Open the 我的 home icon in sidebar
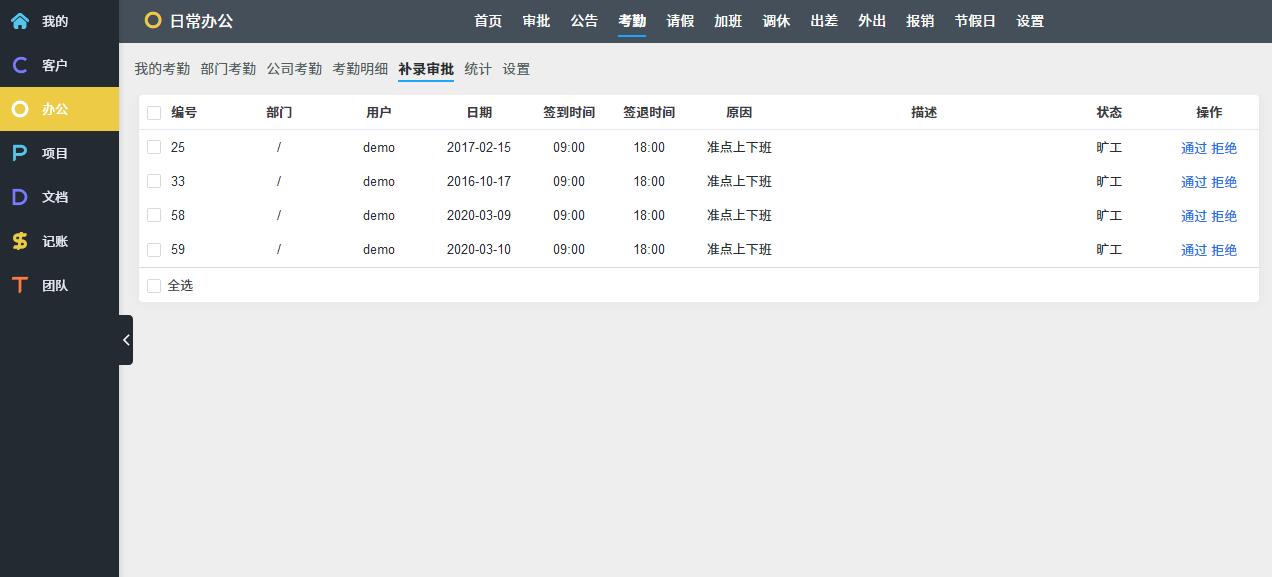Image resolution: width=1272 pixels, height=577 pixels. click(20, 21)
